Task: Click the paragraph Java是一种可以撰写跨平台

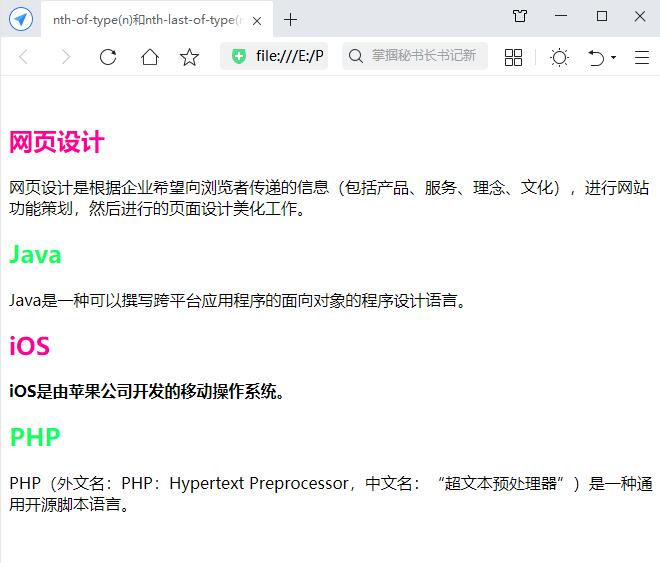Action: tap(237, 300)
